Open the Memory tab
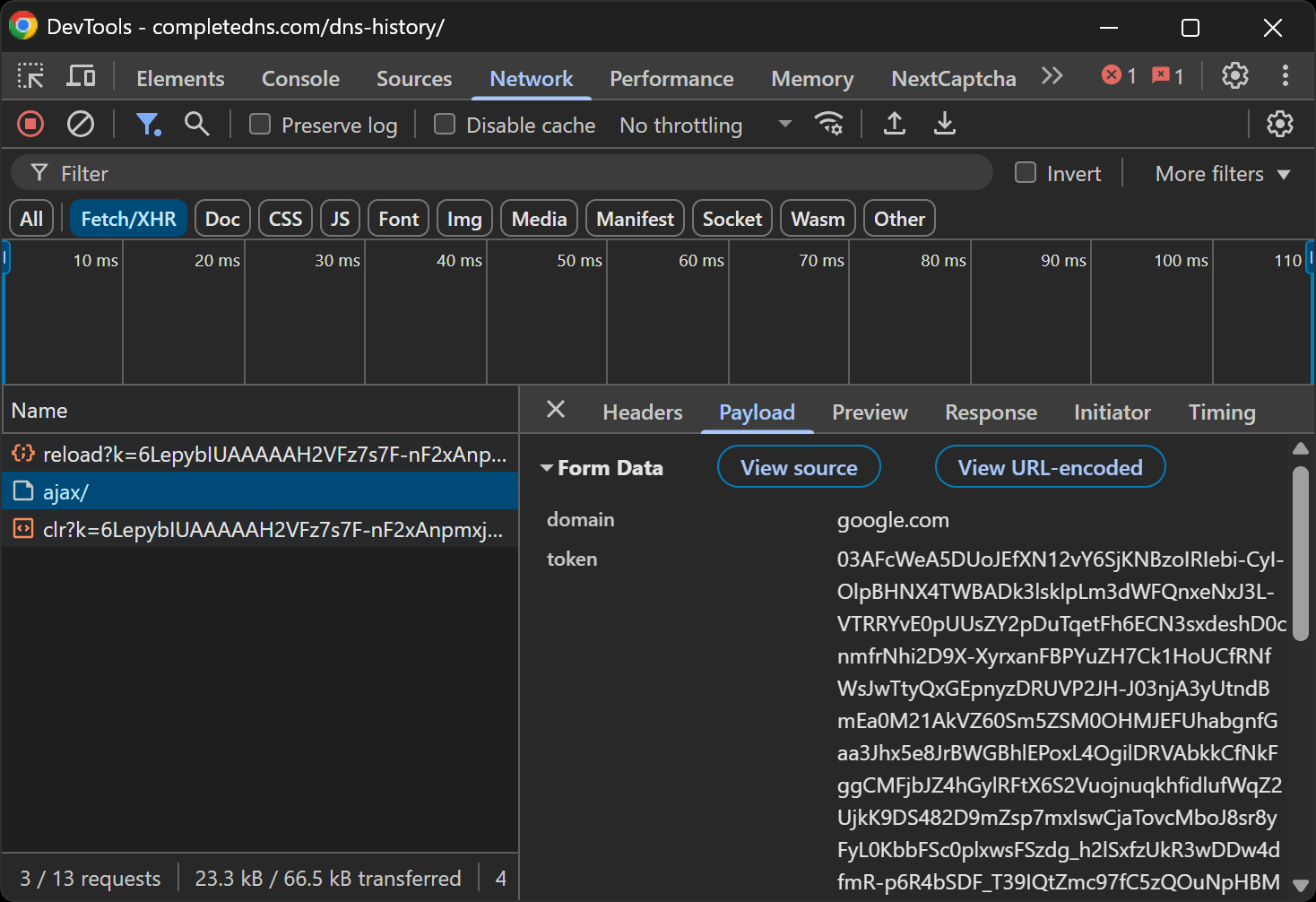1316x902 pixels. click(x=812, y=79)
